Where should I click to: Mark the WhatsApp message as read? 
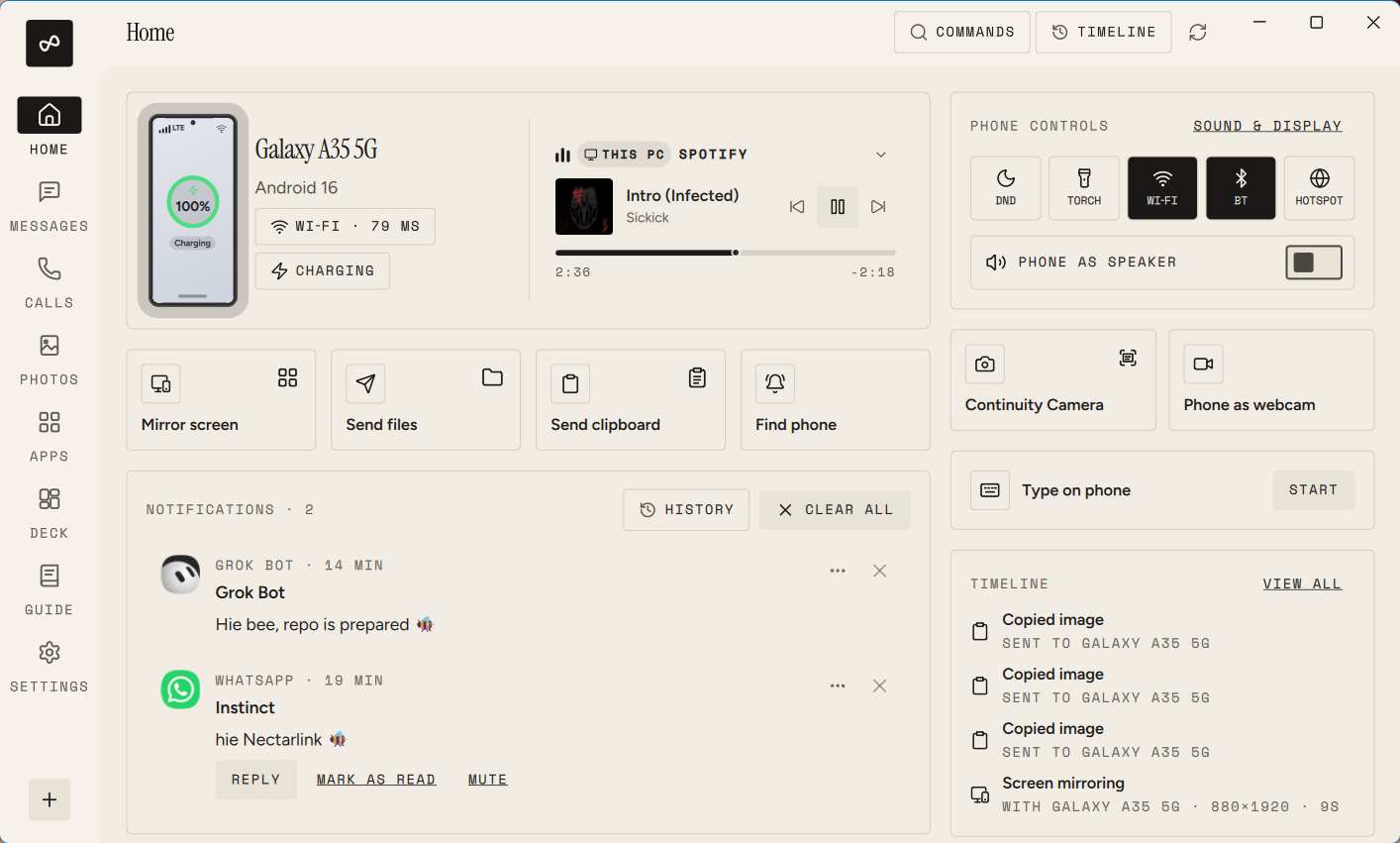(x=376, y=780)
